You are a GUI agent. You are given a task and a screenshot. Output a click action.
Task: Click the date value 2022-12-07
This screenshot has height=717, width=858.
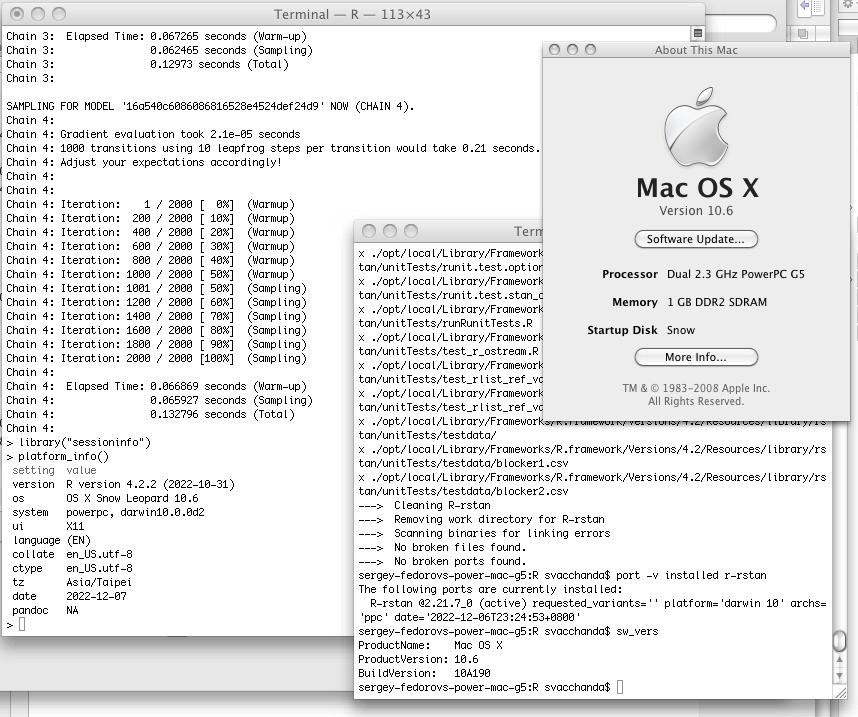96,597
